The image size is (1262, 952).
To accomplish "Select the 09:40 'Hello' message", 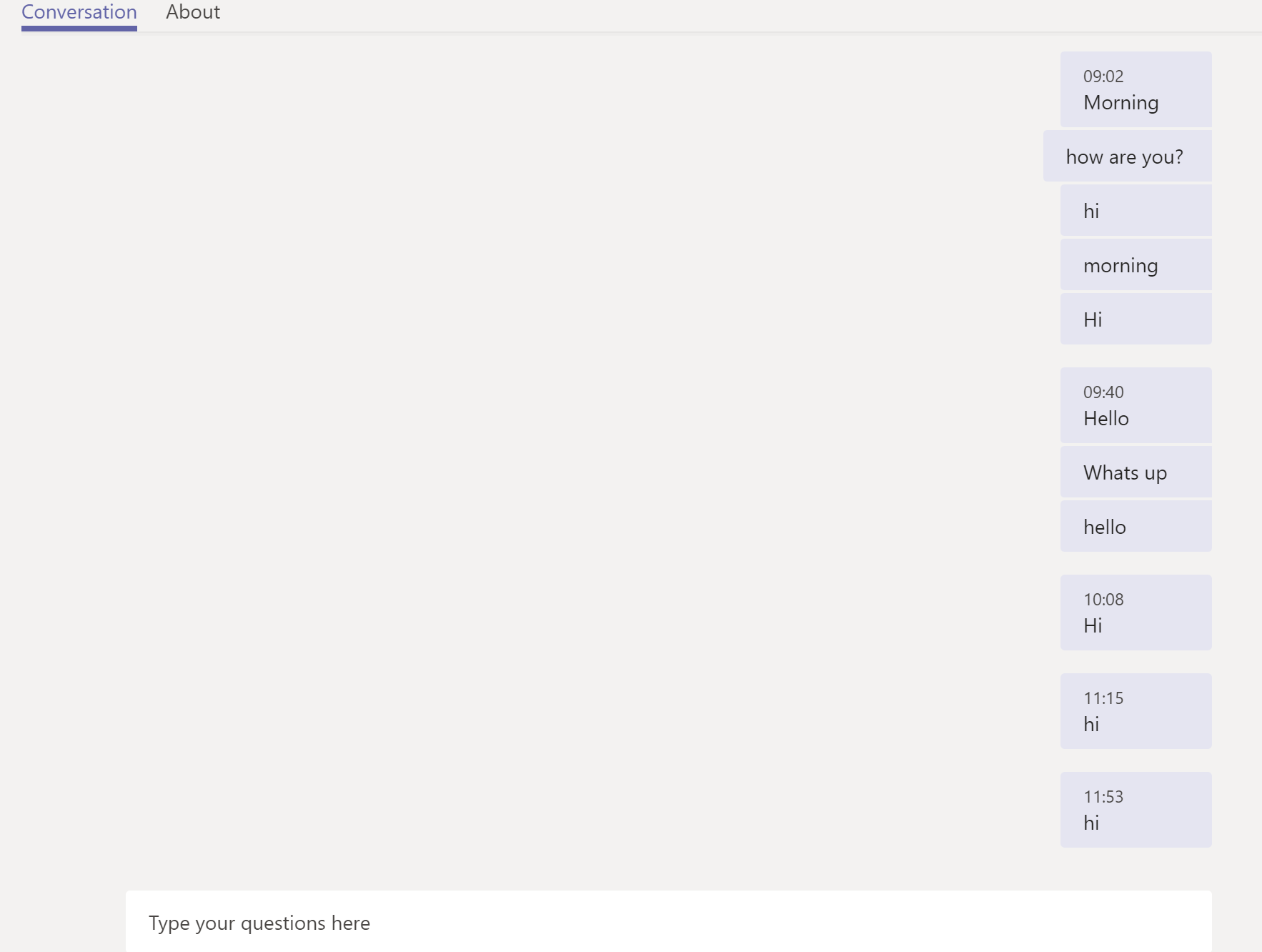I will coord(1136,405).
